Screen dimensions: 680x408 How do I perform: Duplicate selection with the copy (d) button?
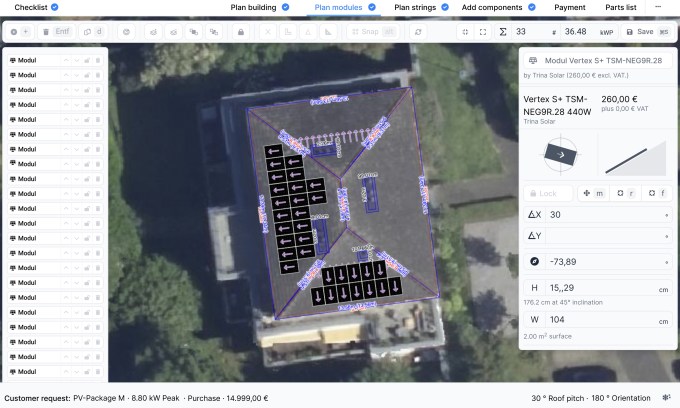[x=94, y=32]
